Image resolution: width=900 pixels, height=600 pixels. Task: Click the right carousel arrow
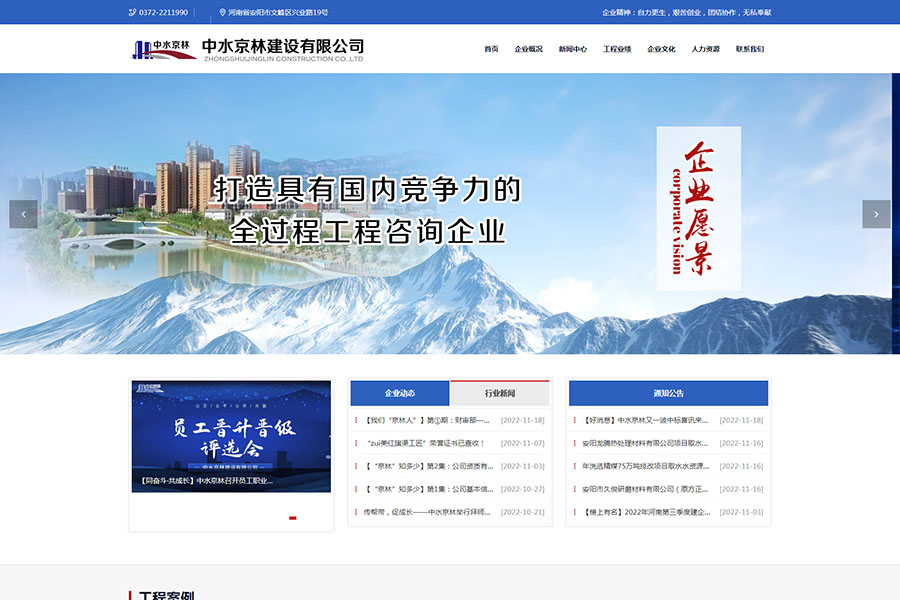coord(876,213)
